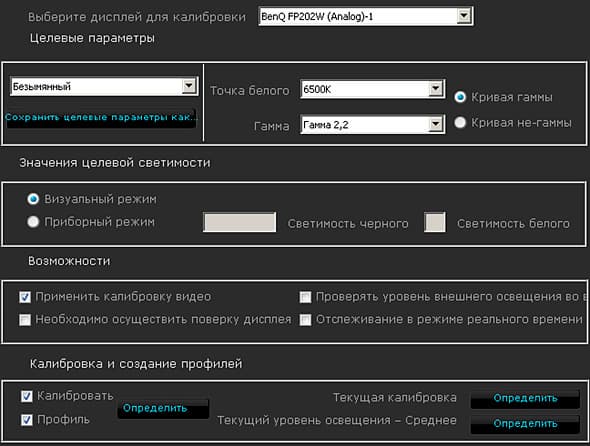Click the Светимость белого input field
Image resolution: width=590 pixels, height=446 pixels.
(x=435, y=222)
